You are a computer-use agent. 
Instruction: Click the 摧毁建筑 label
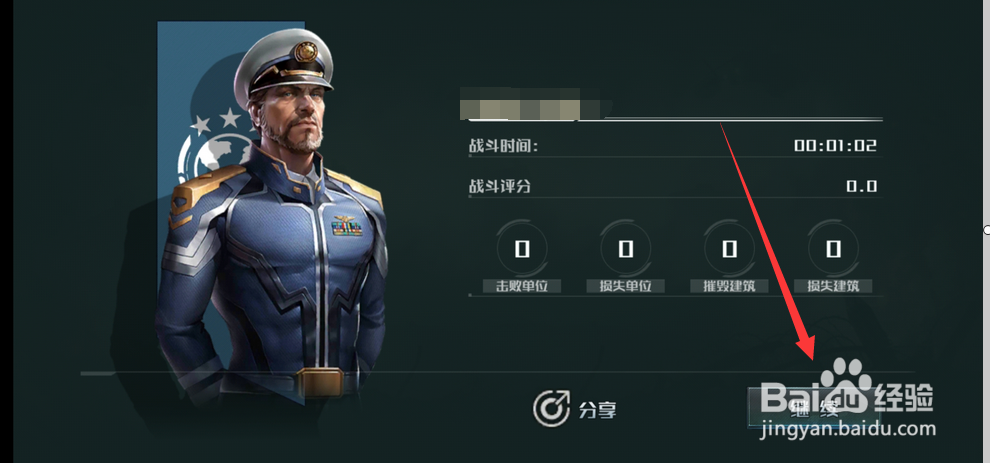pyautogui.click(x=729, y=286)
